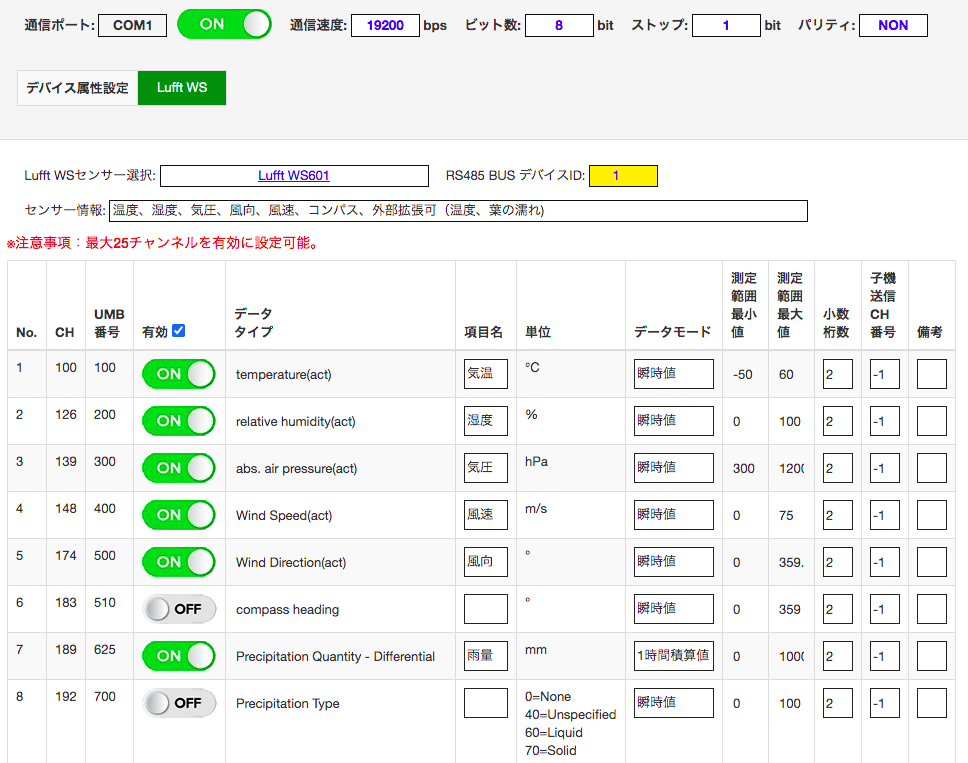Click the 1200 max range for air pressure
Screen dimensions: 968x763
click(x=791, y=469)
